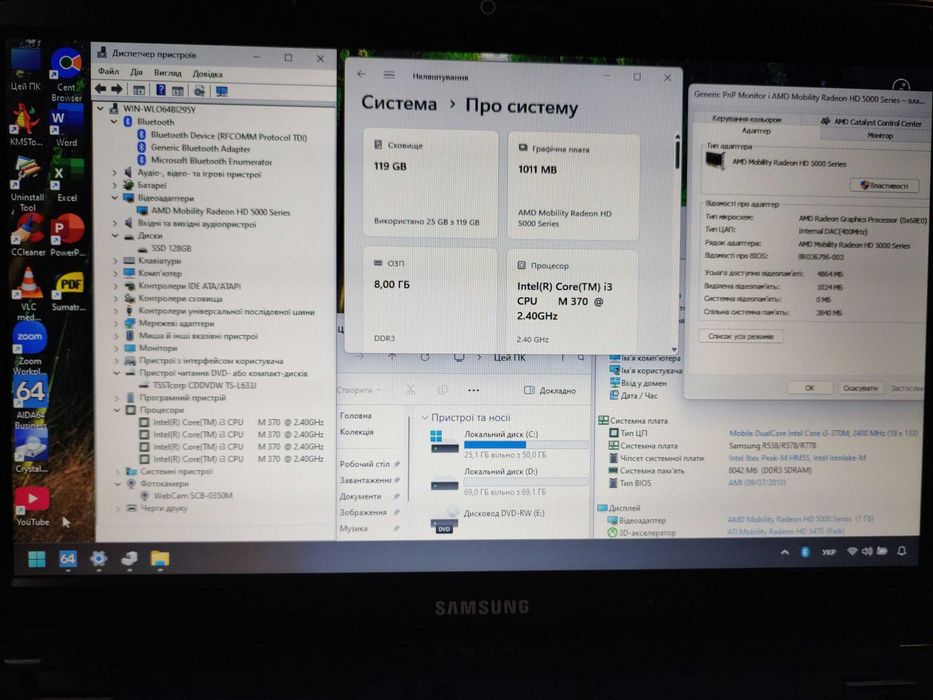Click the Докладно button in Explorer

tap(550, 390)
